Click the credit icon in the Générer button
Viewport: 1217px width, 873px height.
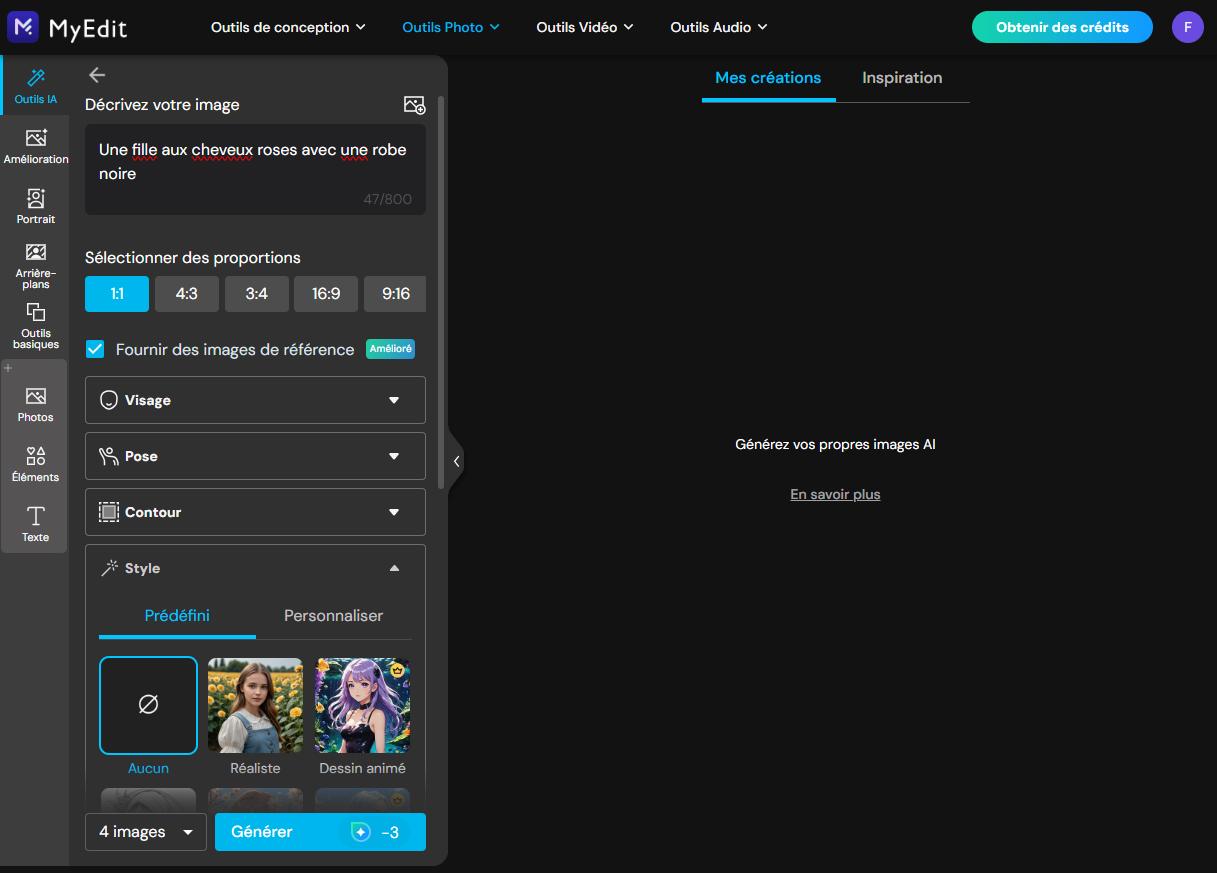point(361,832)
